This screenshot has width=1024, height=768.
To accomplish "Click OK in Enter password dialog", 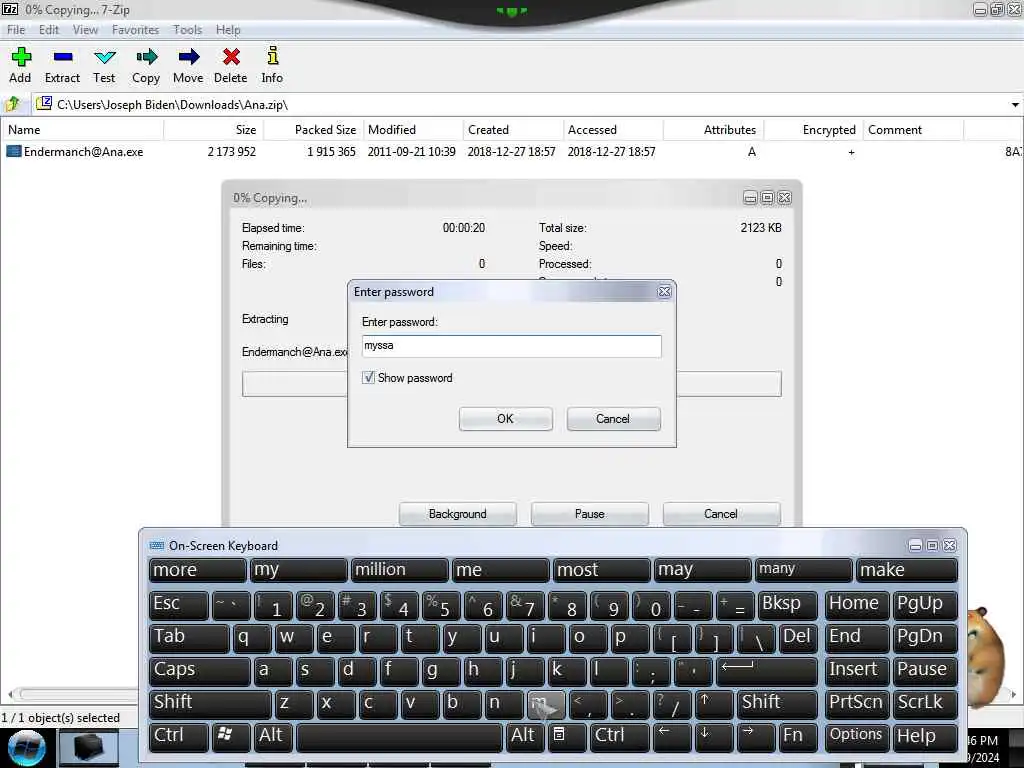I will coord(505,419).
